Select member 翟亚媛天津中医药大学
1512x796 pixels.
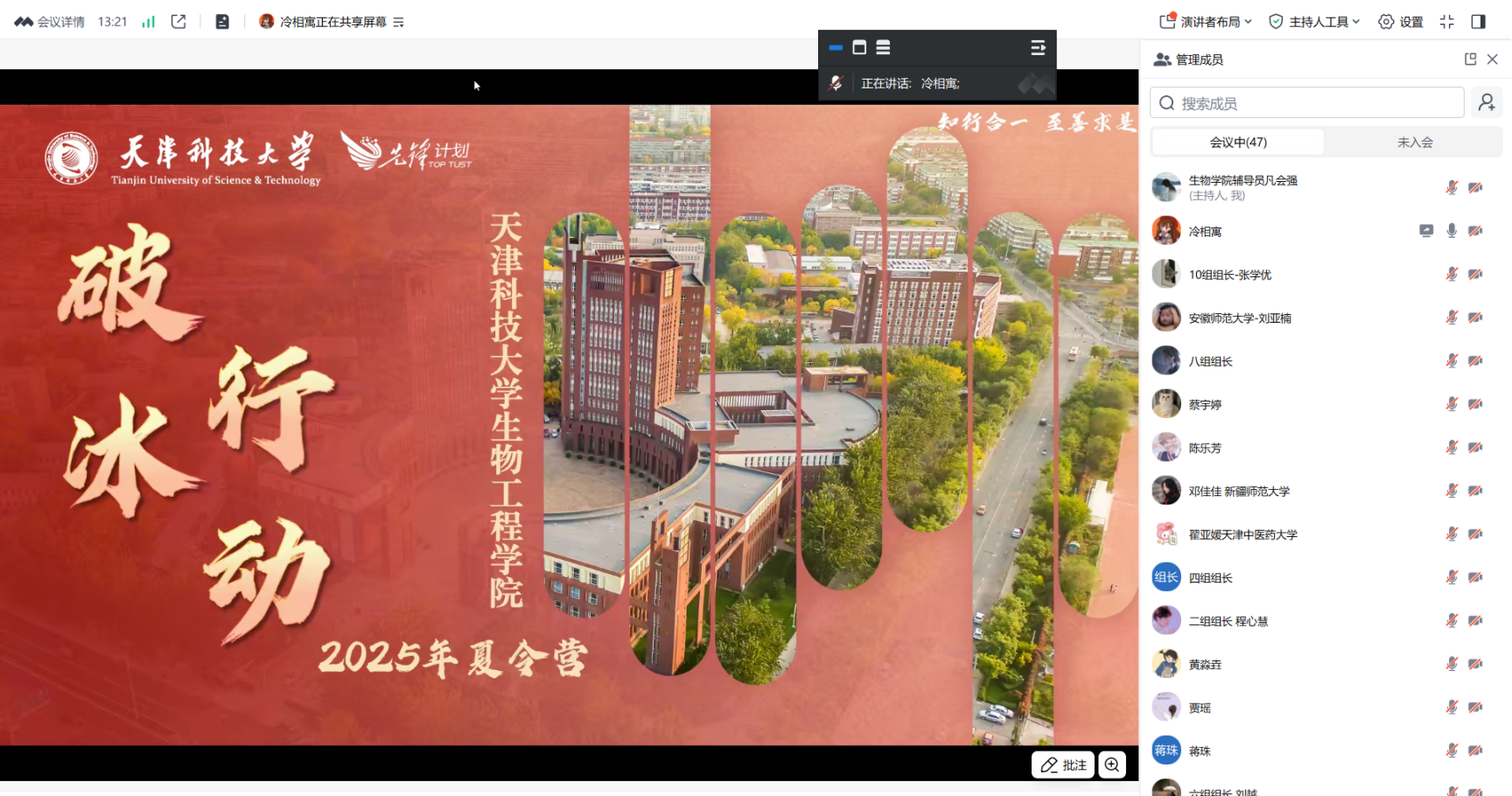[1326, 534]
